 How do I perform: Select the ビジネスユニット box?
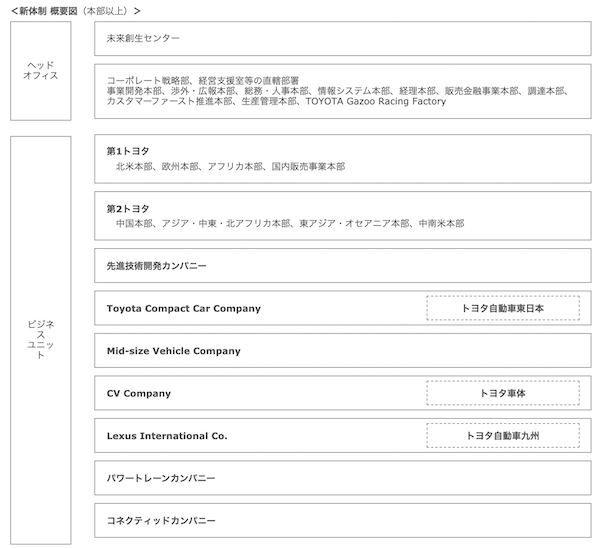(x=41, y=340)
